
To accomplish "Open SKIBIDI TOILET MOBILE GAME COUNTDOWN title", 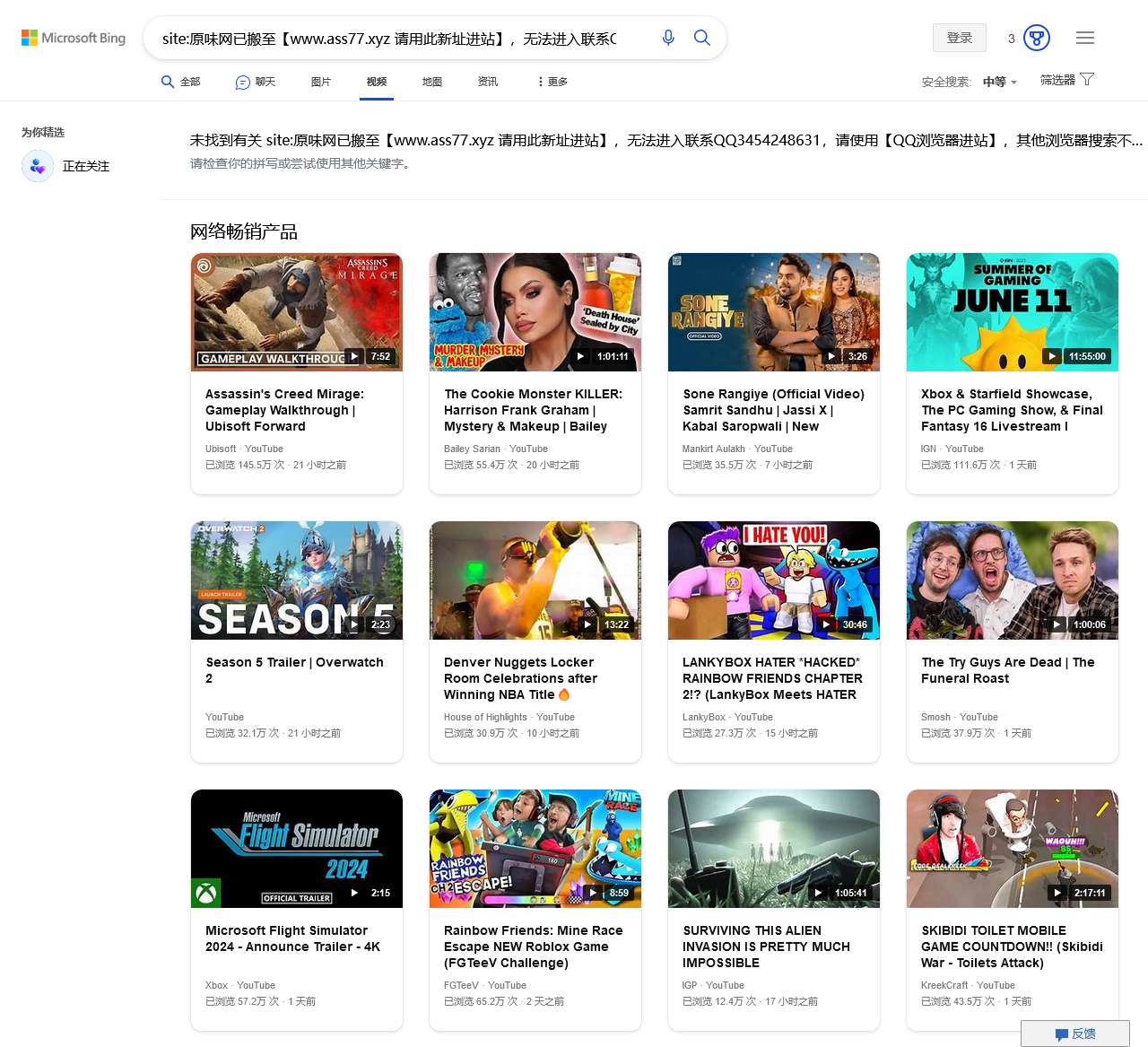I will pyautogui.click(x=1012, y=947).
